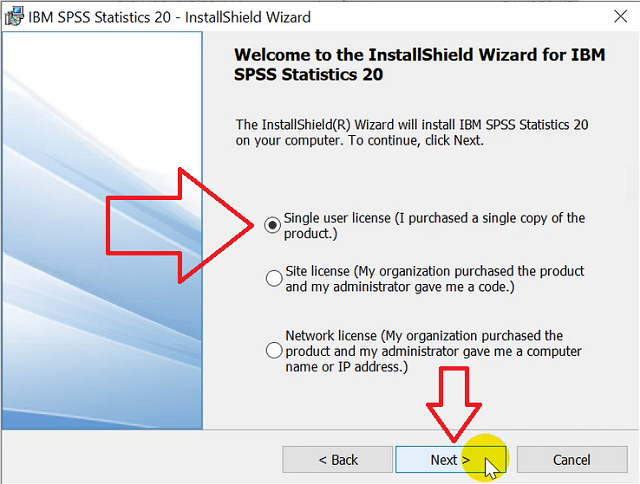This screenshot has height=484, width=640.
Task: Pick the Network license radio button
Action: 274,351
